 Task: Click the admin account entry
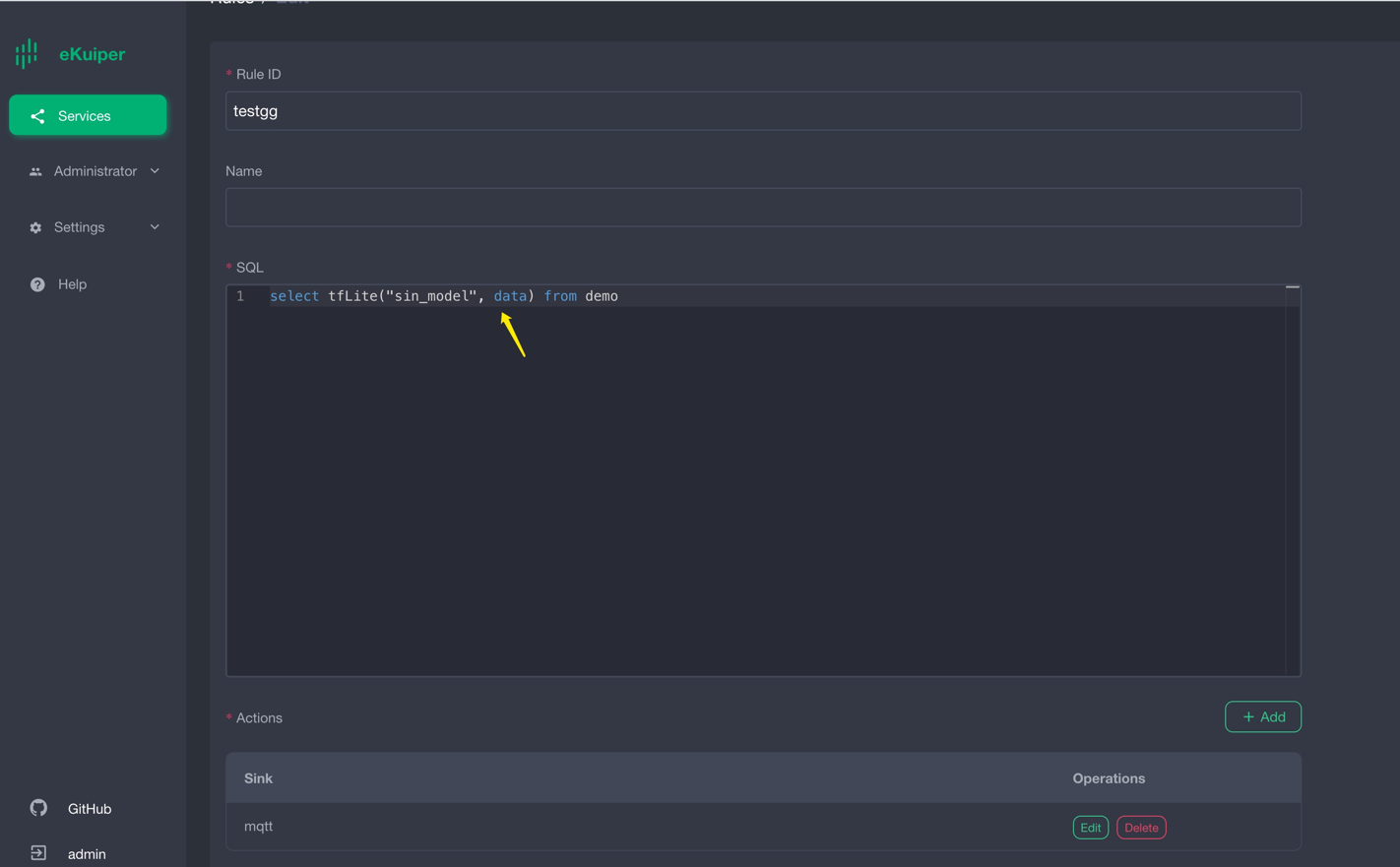pos(87,854)
